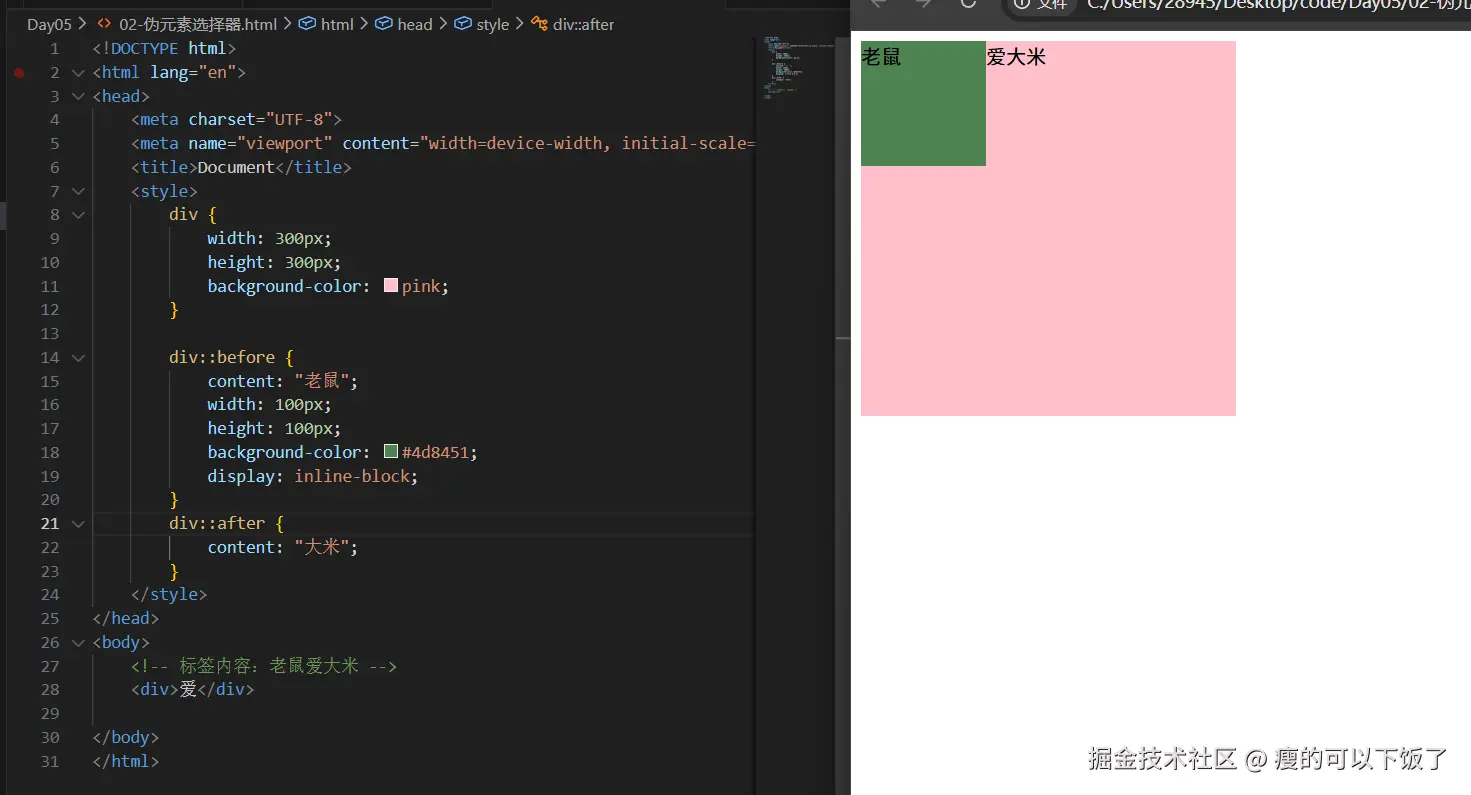Toggle the breakpoint dot on line 2
Viewport: 1471px width, 795px height.
coord(18,73)
